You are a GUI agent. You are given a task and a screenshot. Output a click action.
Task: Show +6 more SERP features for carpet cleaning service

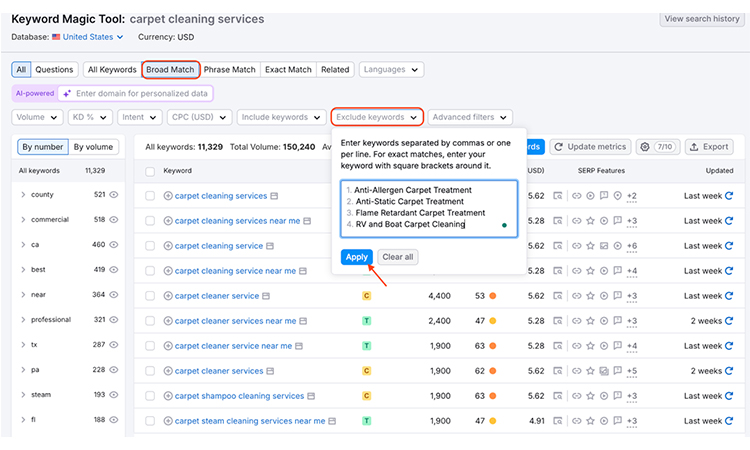point(632,246)
